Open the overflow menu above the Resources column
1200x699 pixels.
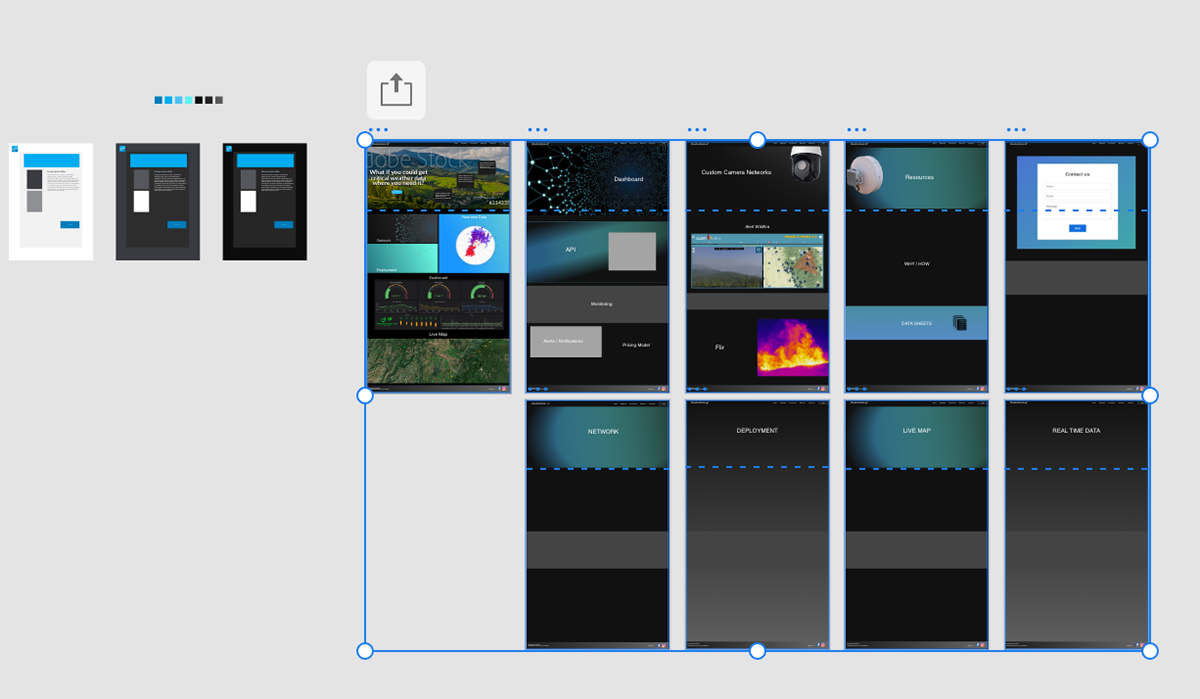click(857, 128)
